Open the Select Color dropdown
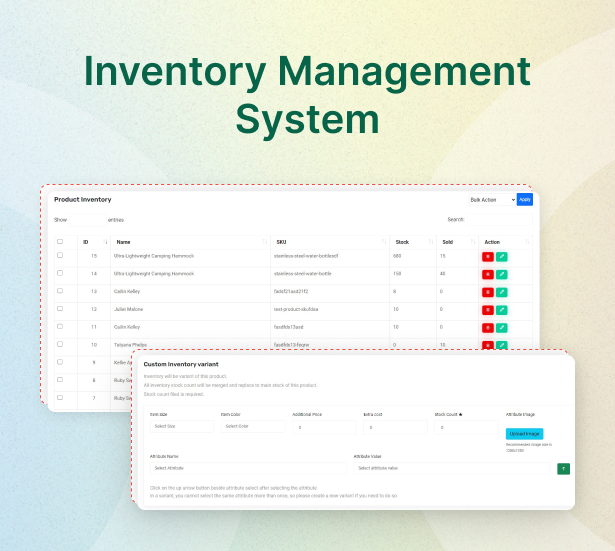 tap(250, 426)
